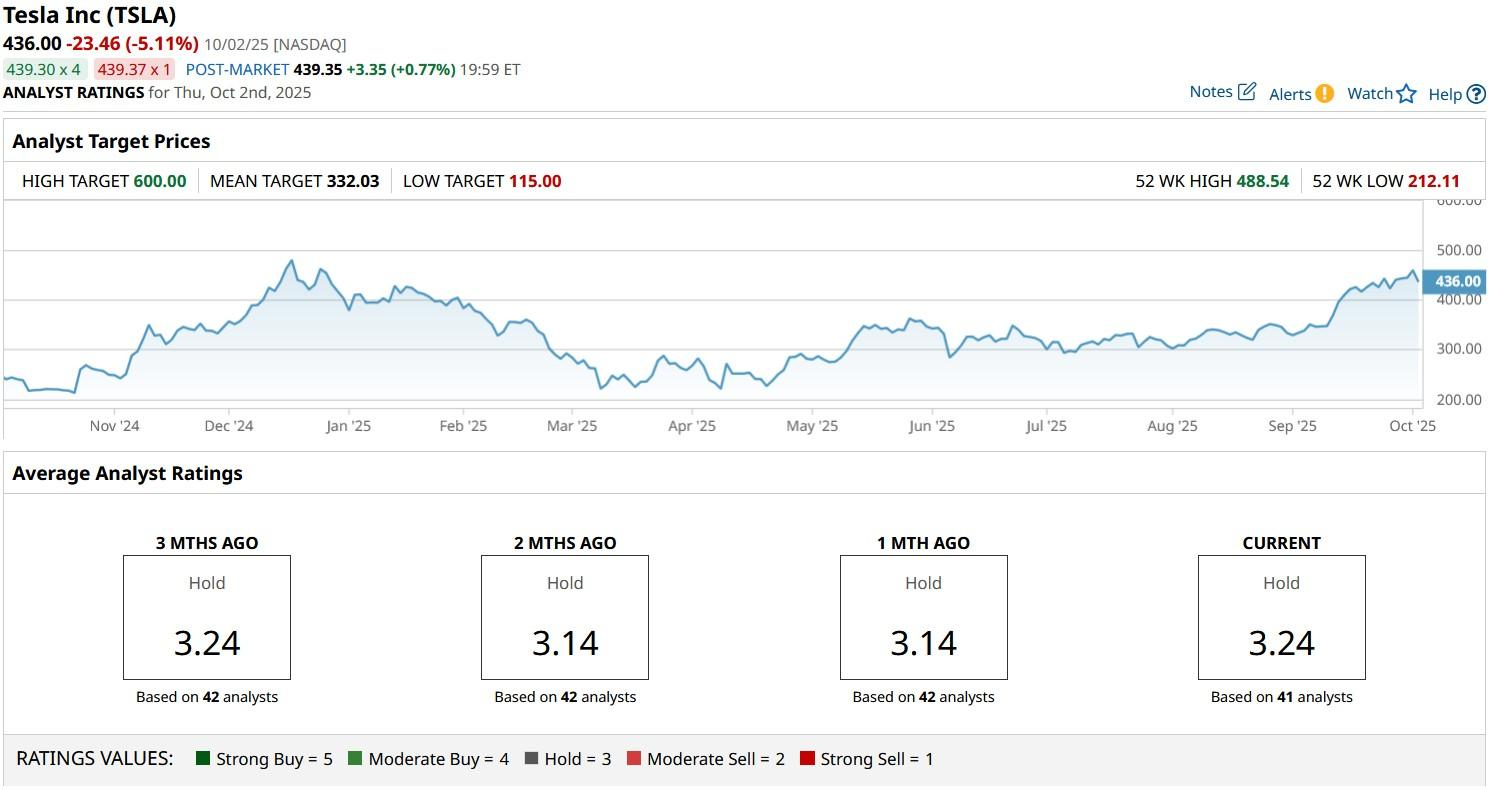Open Help via question mark icon
The width and height of the screenshot is (1491, 790).
point(1476,95)
